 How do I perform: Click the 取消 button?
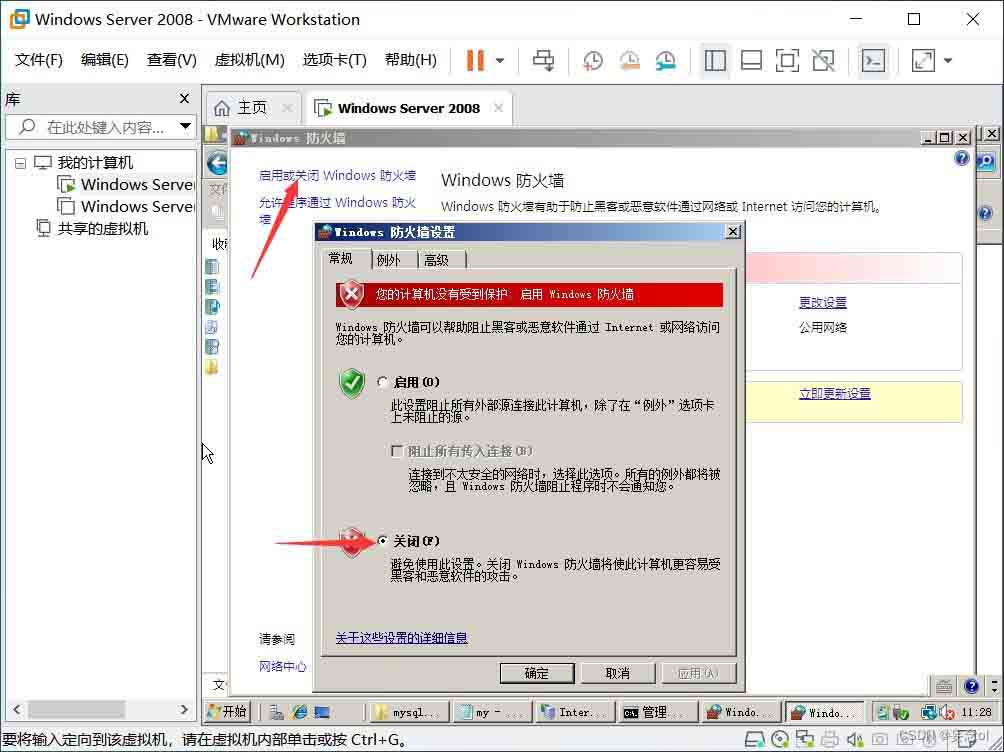(x=618, y=673)
